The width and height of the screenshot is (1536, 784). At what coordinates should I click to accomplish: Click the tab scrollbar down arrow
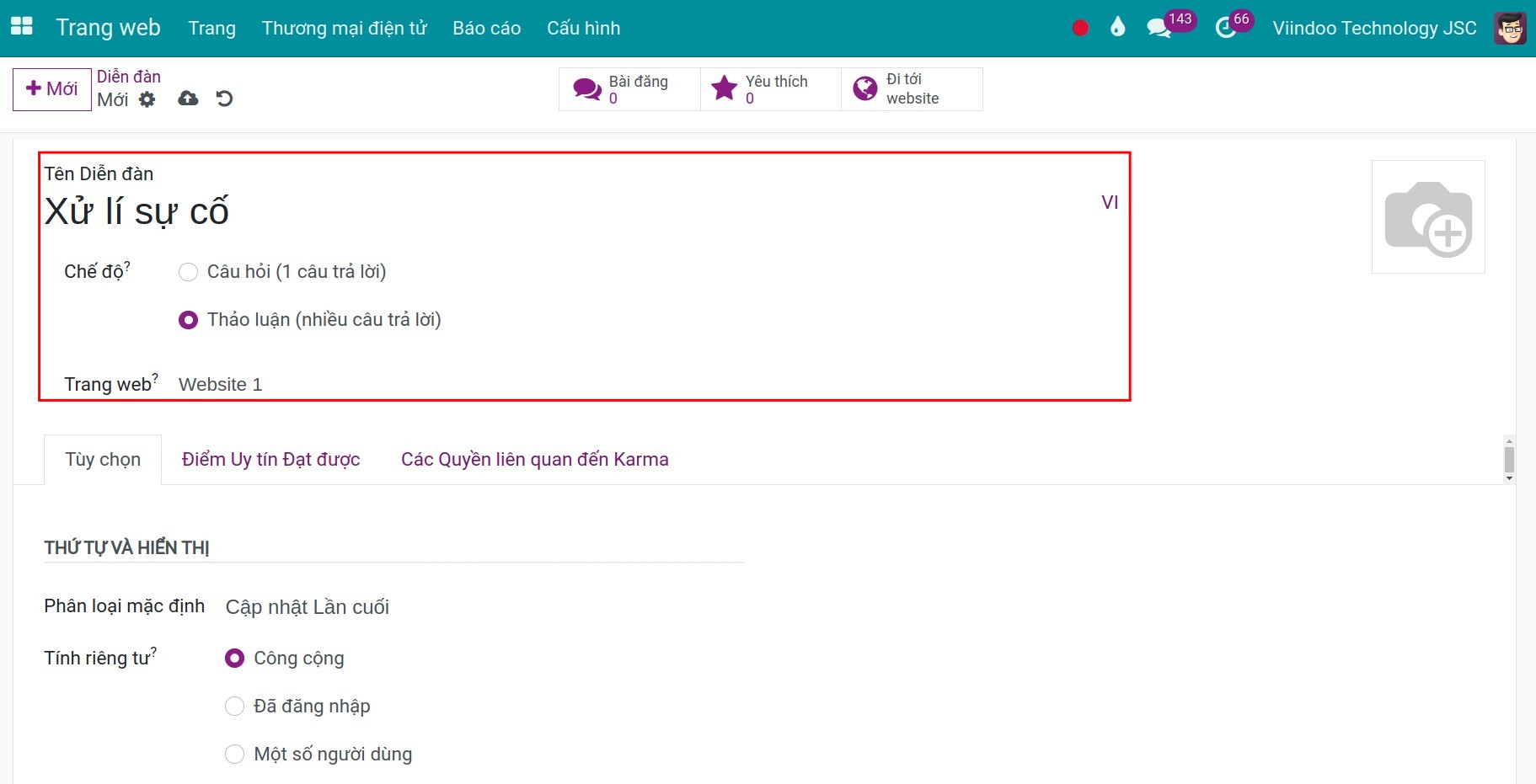(x=1509, y=478)
